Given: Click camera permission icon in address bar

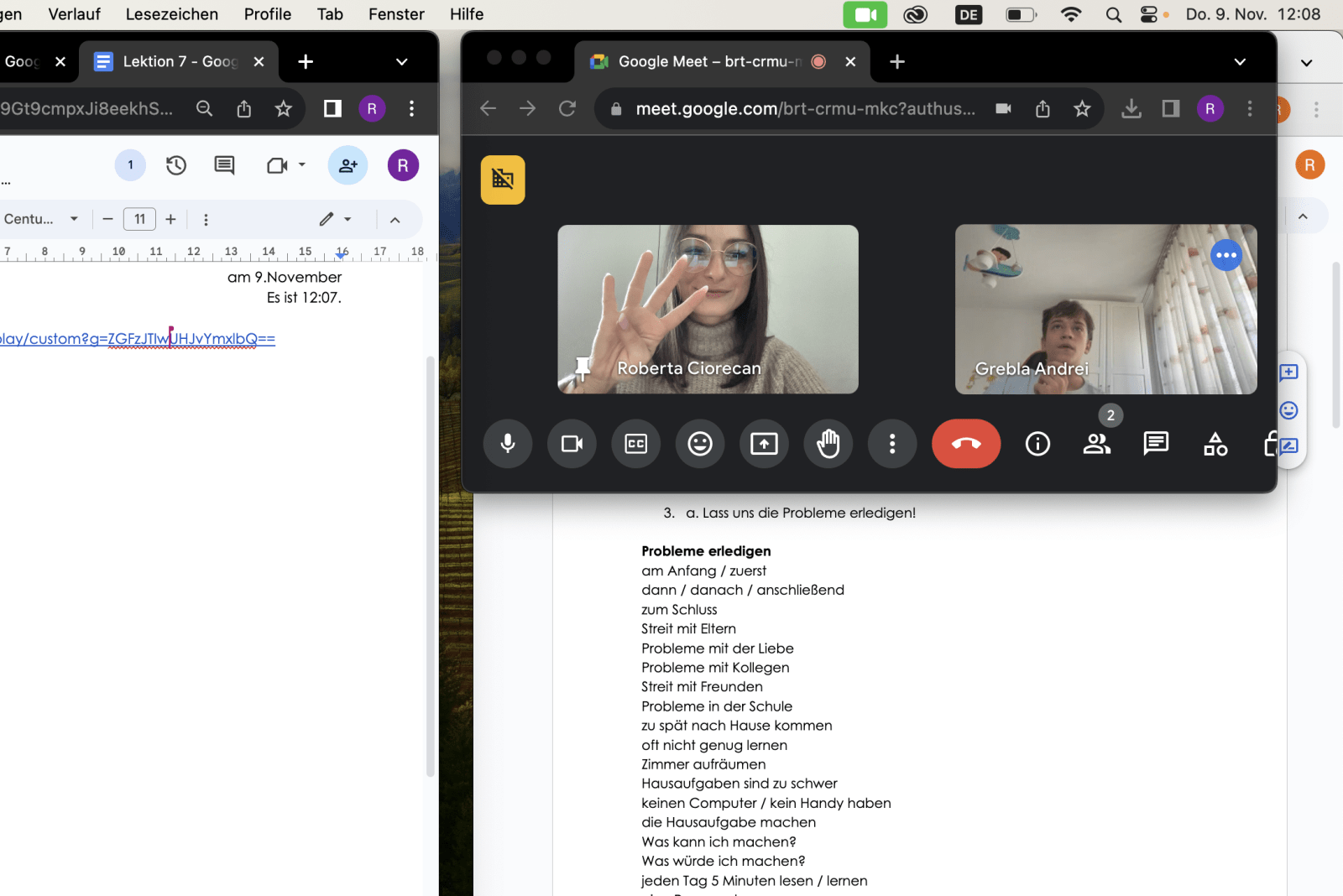Looking at the screenshot, I should pyautogui.click(x=1003, y=108).
